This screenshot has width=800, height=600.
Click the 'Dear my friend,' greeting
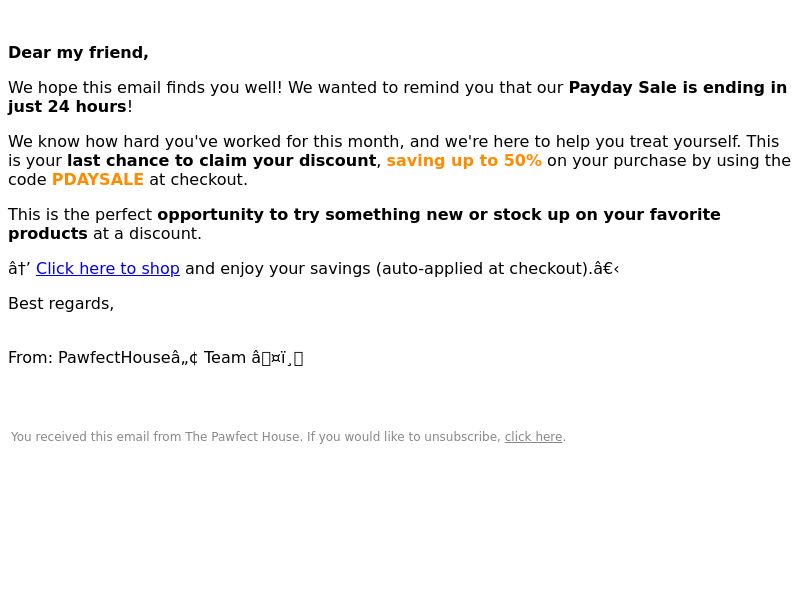click(x=78, y=53)
